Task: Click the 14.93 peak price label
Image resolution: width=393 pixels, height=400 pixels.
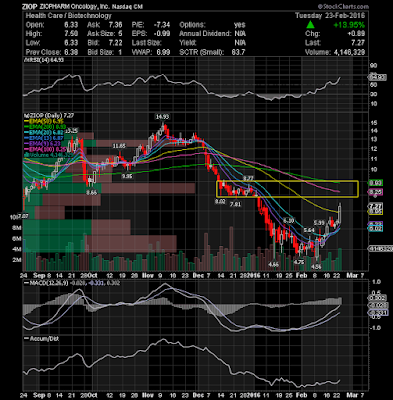Action: click(x=162, y=117)
